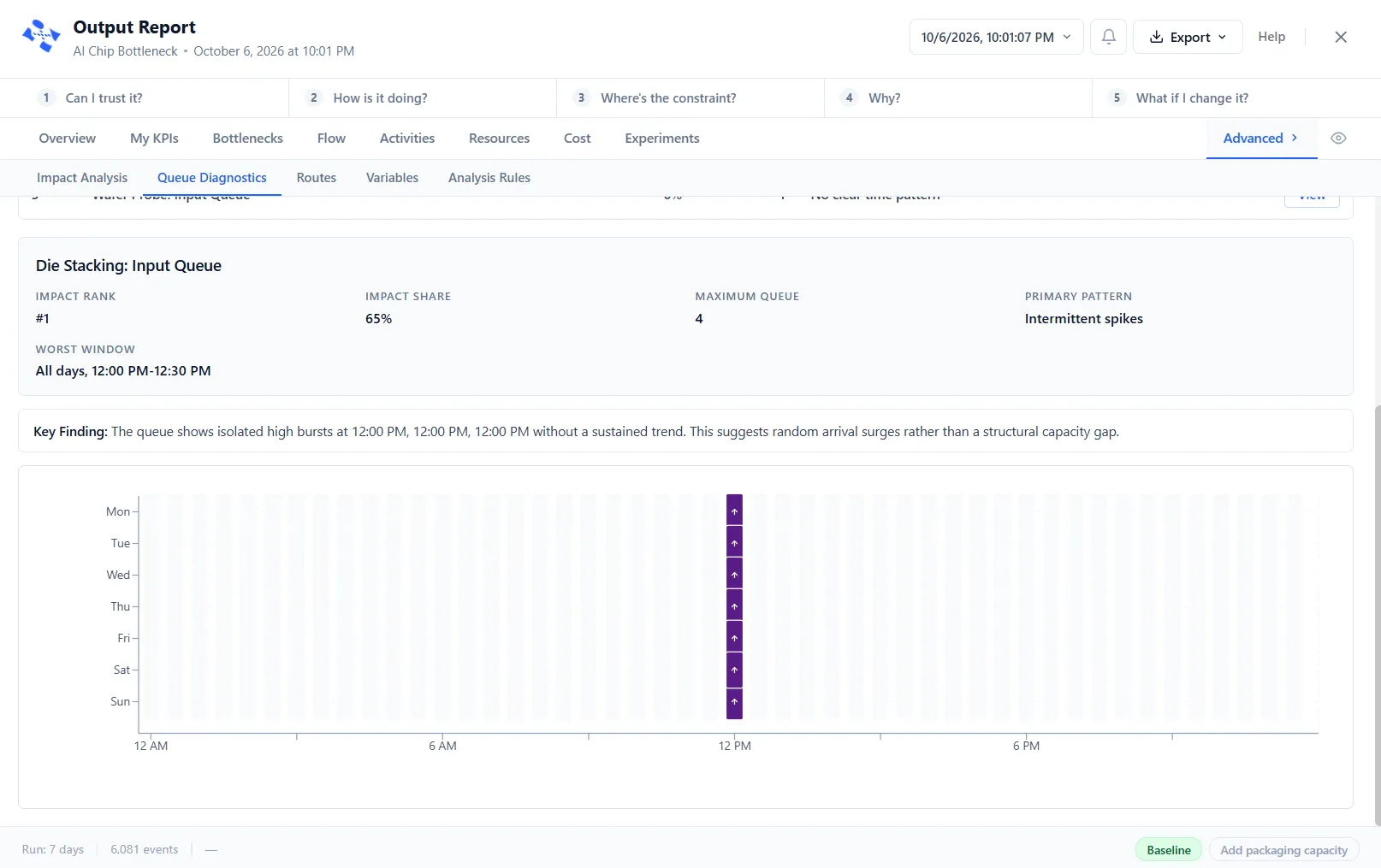Expand the Advanced tab chevron
1381x868 pixels.
(1295, 138)
